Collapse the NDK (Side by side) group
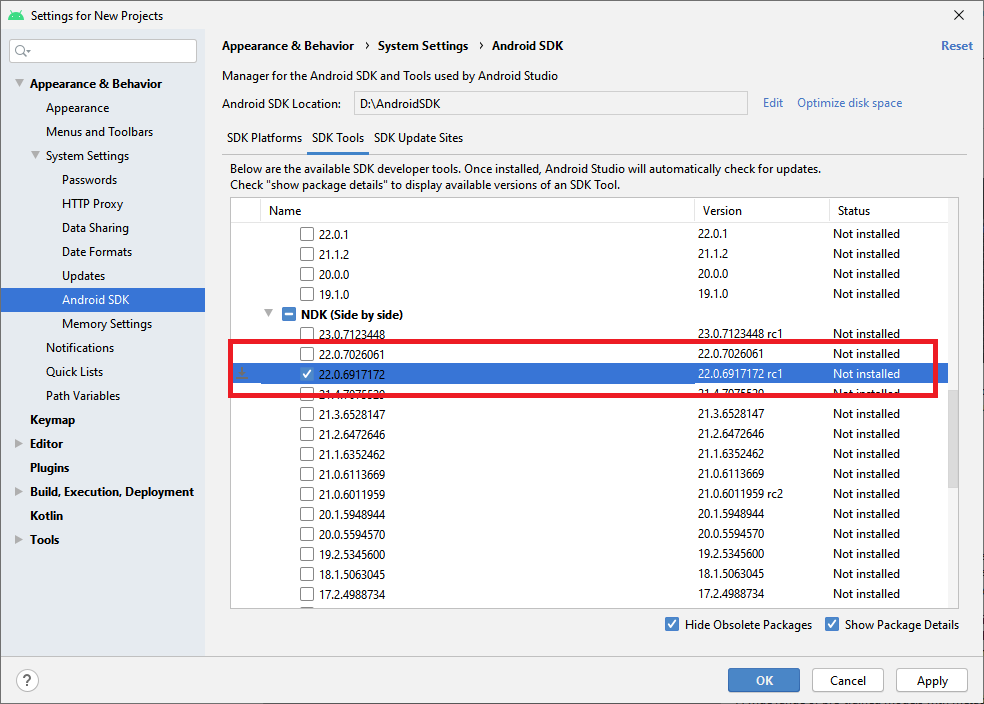The width and height of the screenshot is (984, 704). coord(269,313)
